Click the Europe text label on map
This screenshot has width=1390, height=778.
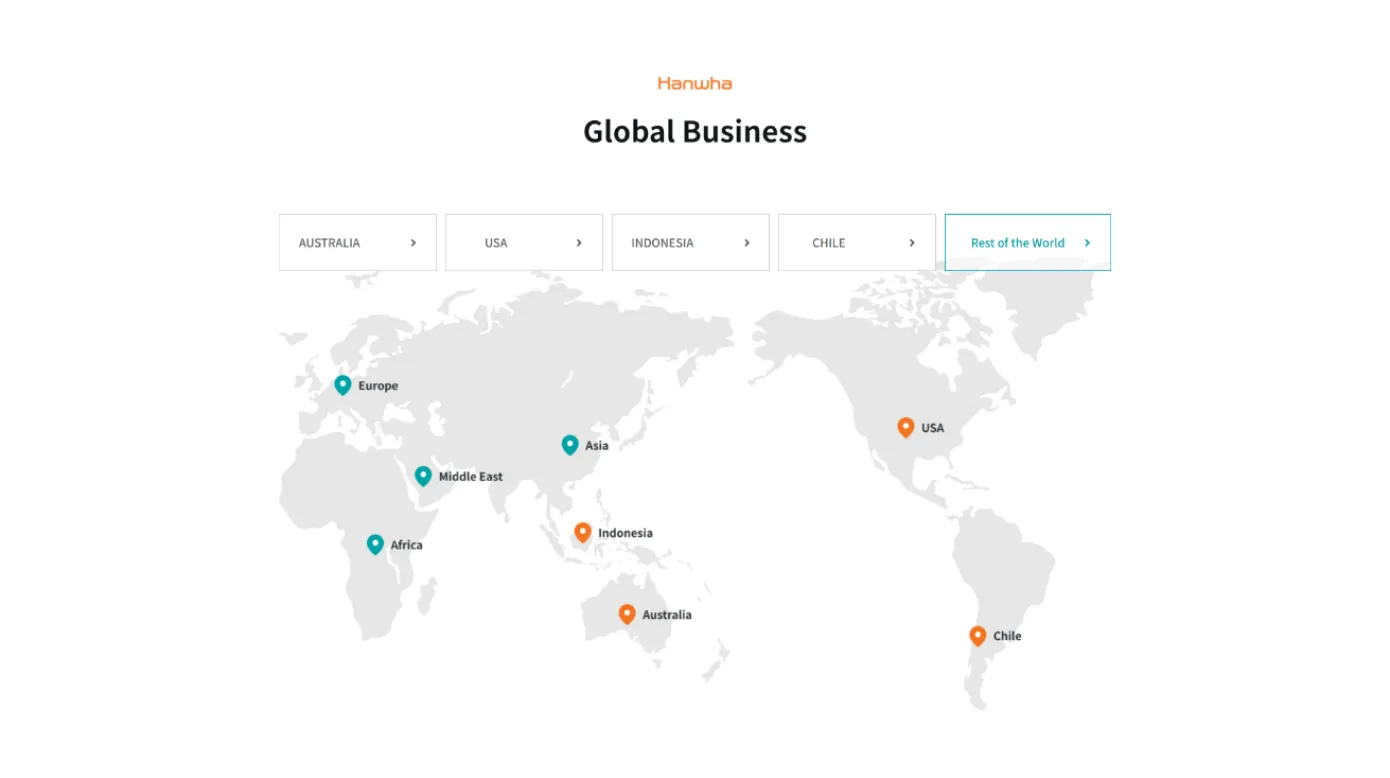click(378, 386)
